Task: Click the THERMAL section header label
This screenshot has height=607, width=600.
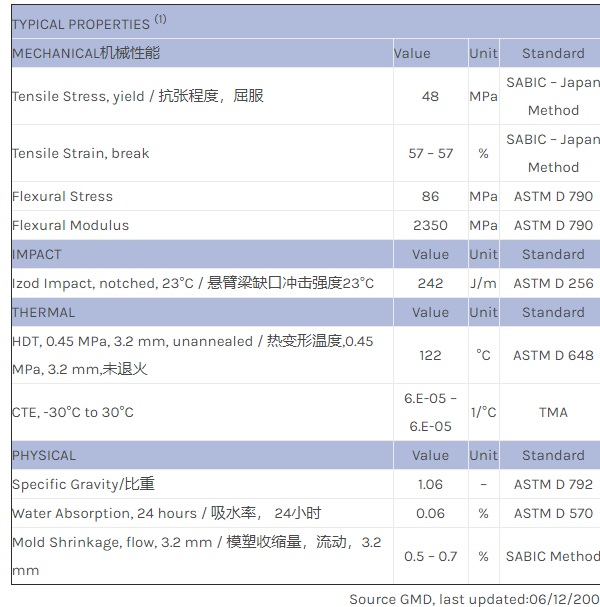Action: click(44, 312)
